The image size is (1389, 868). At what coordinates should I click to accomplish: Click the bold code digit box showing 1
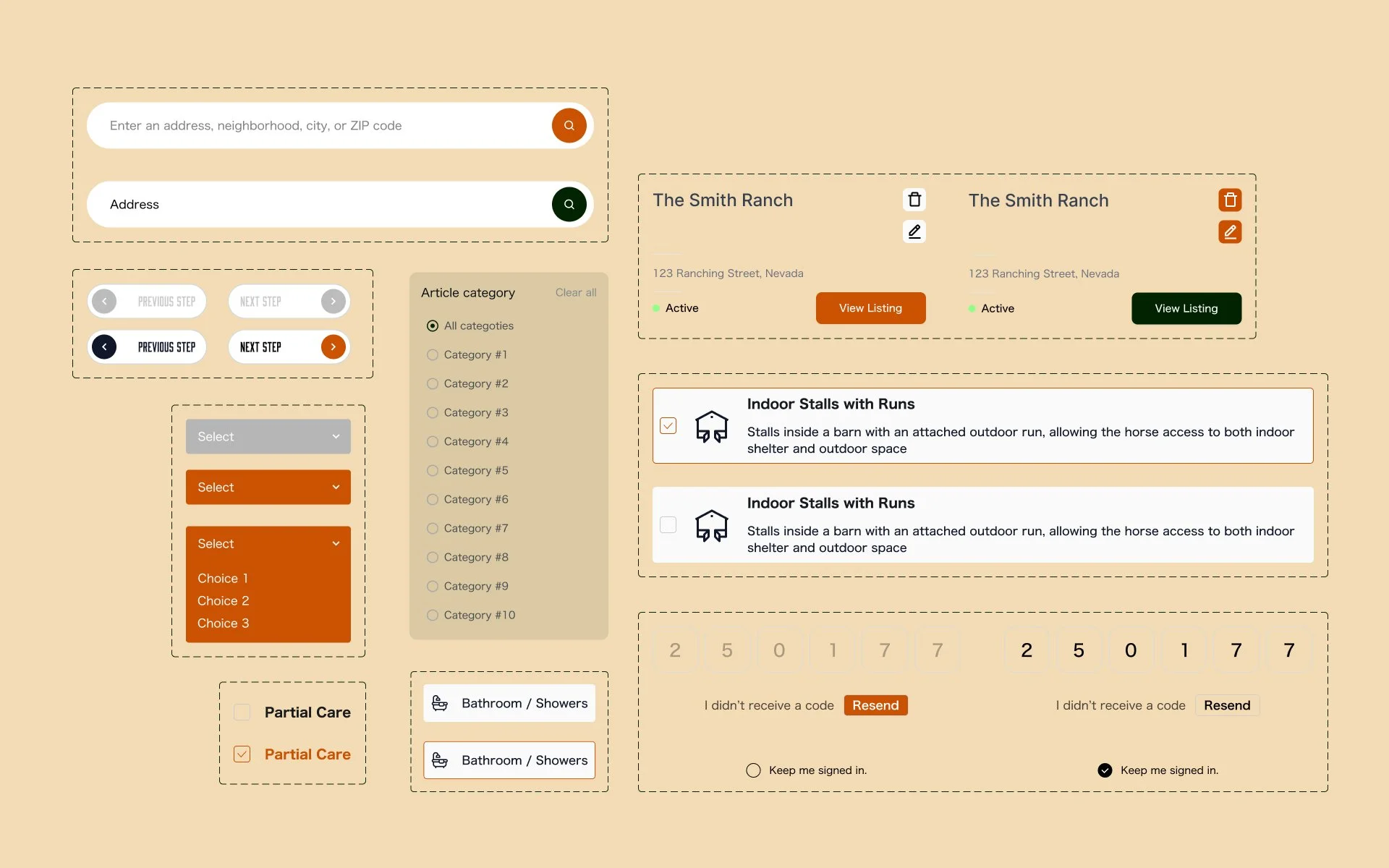[1184, 650]
